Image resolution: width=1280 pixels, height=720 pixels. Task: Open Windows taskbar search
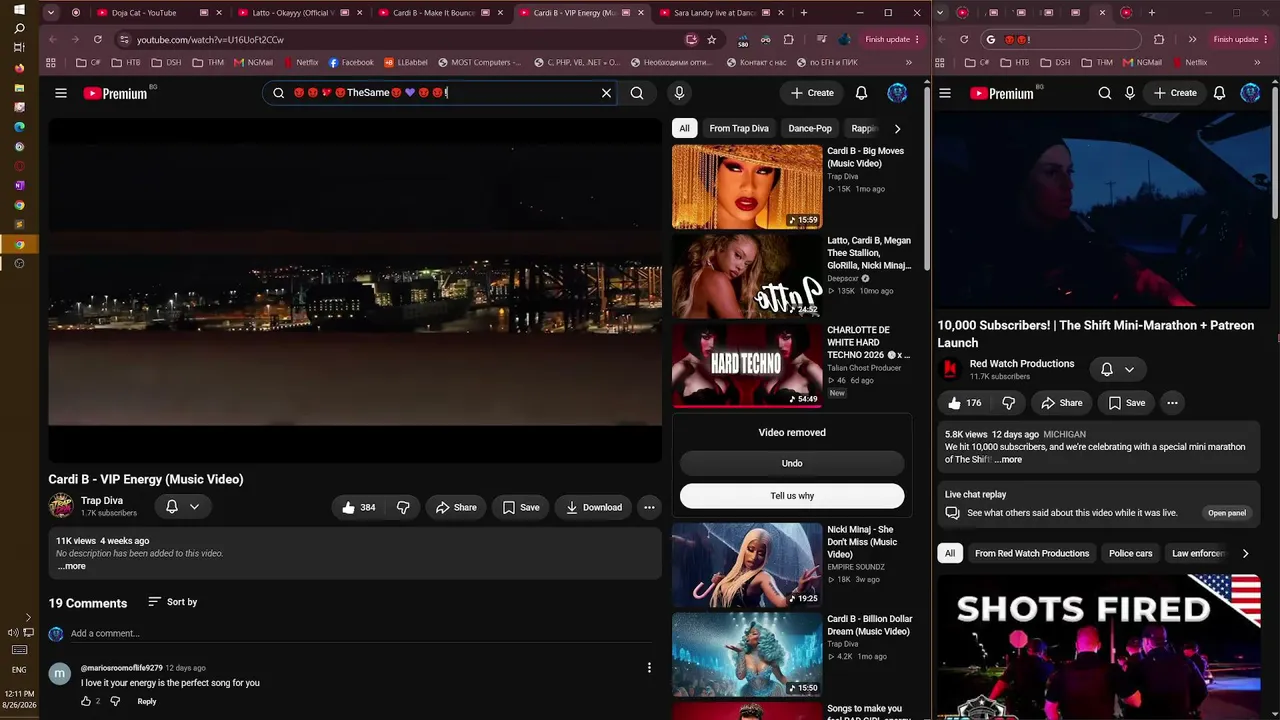click(19, 28)
